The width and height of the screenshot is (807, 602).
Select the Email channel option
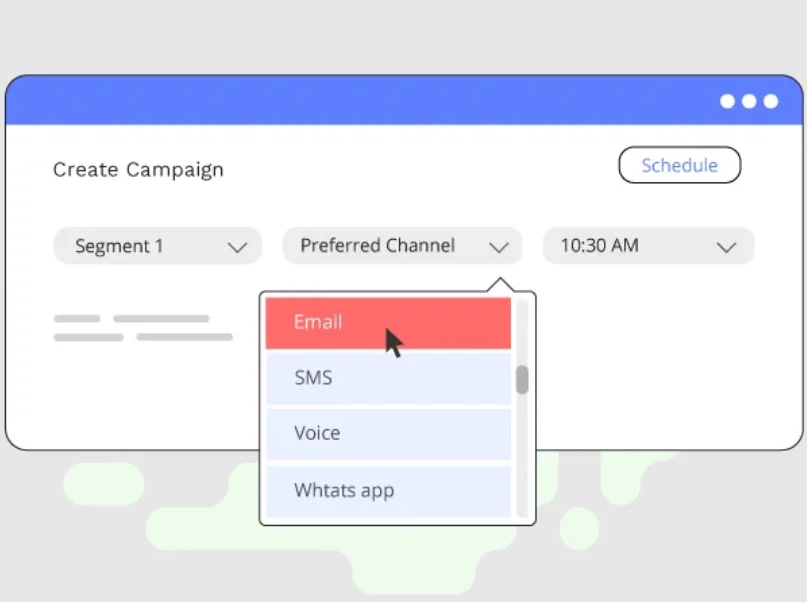click(388, 323)
